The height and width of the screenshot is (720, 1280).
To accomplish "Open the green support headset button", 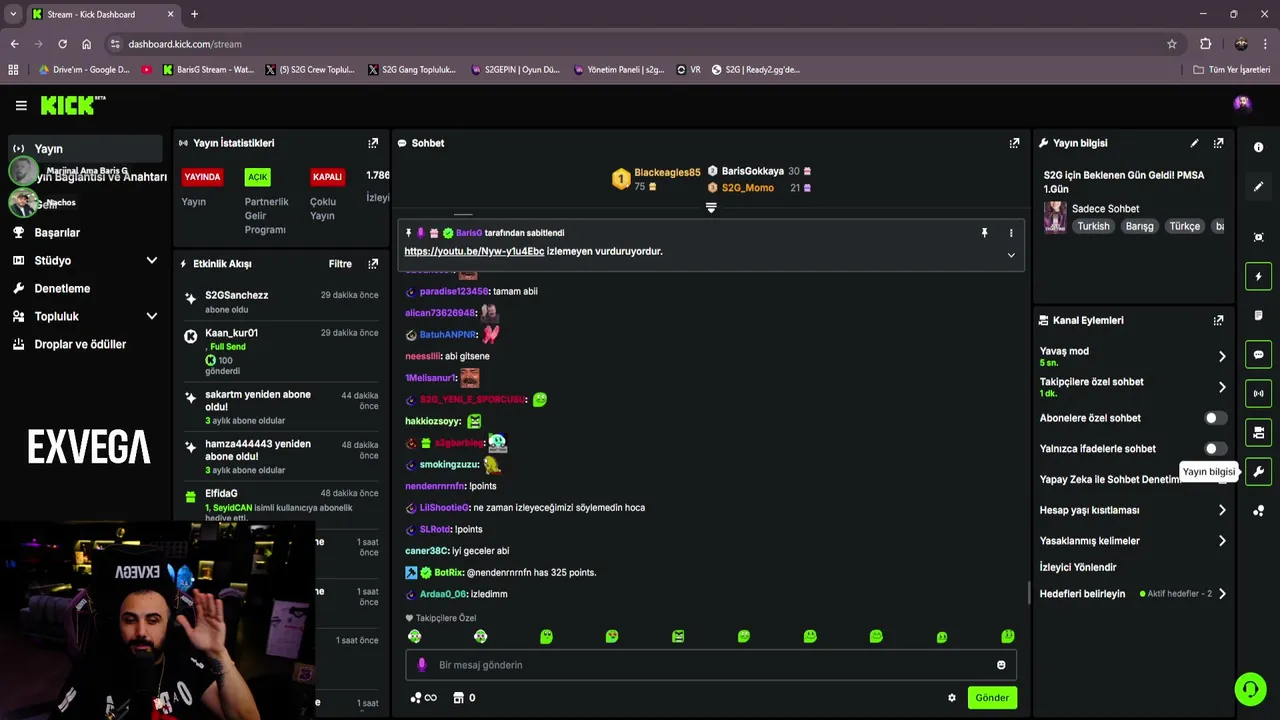I will coord(1250,689).
